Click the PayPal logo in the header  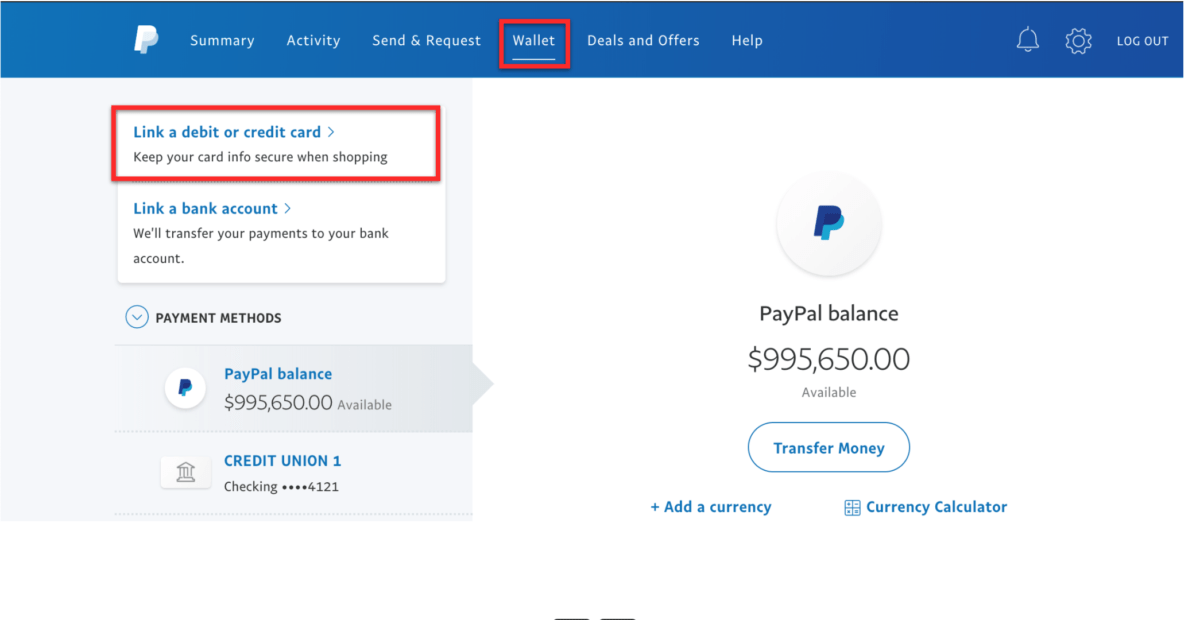146,40
